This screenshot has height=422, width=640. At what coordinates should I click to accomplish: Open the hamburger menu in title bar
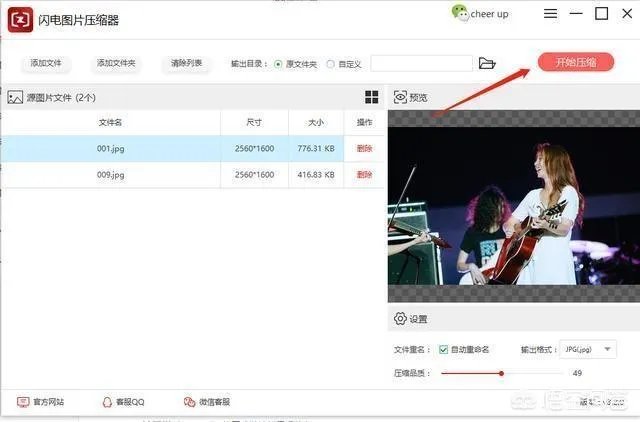point(550,14)
